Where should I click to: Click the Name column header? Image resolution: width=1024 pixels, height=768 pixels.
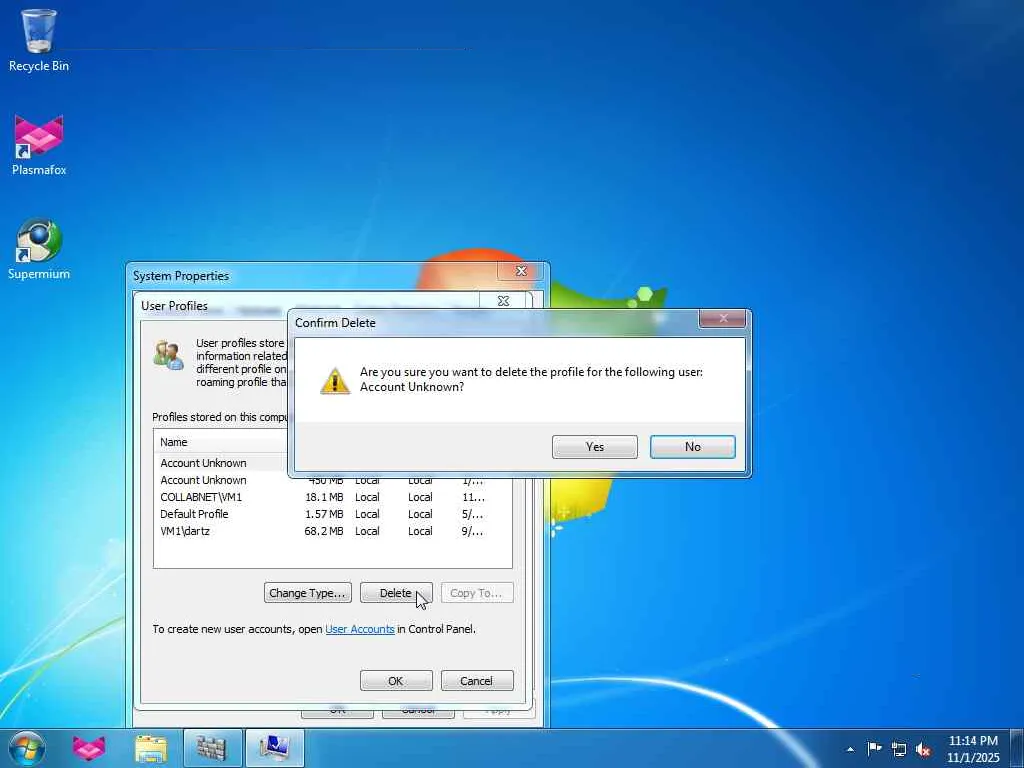(221, 442)
